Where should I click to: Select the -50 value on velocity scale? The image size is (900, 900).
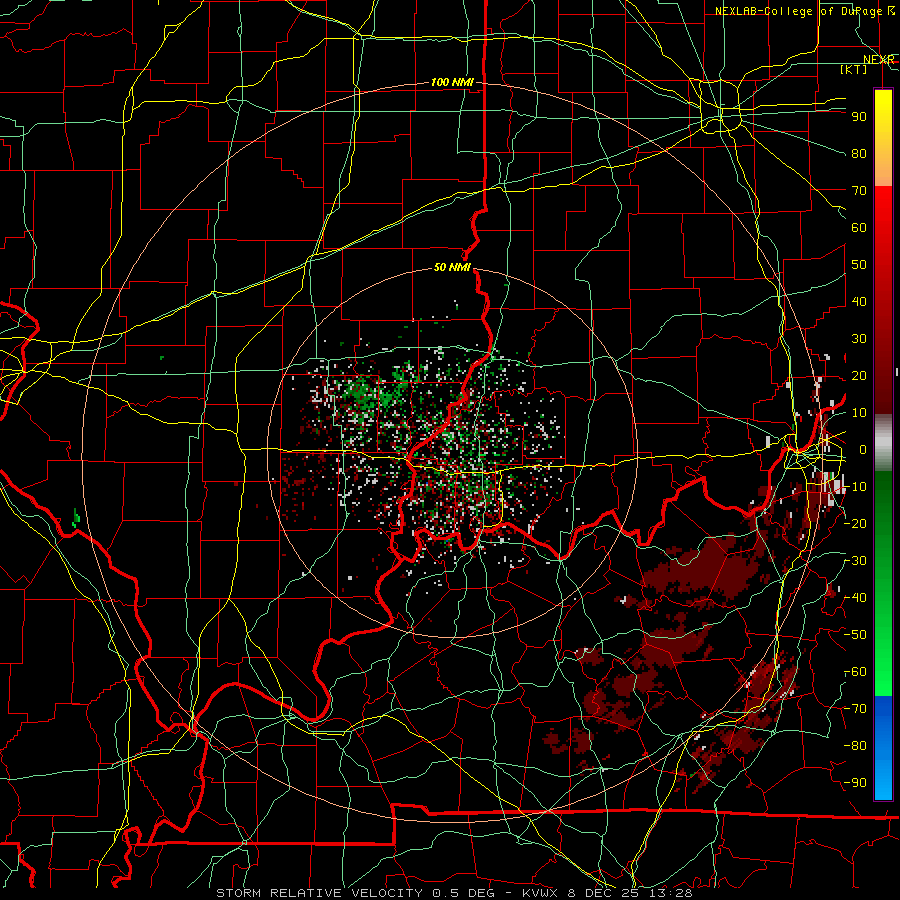click(x=855, y=635)
